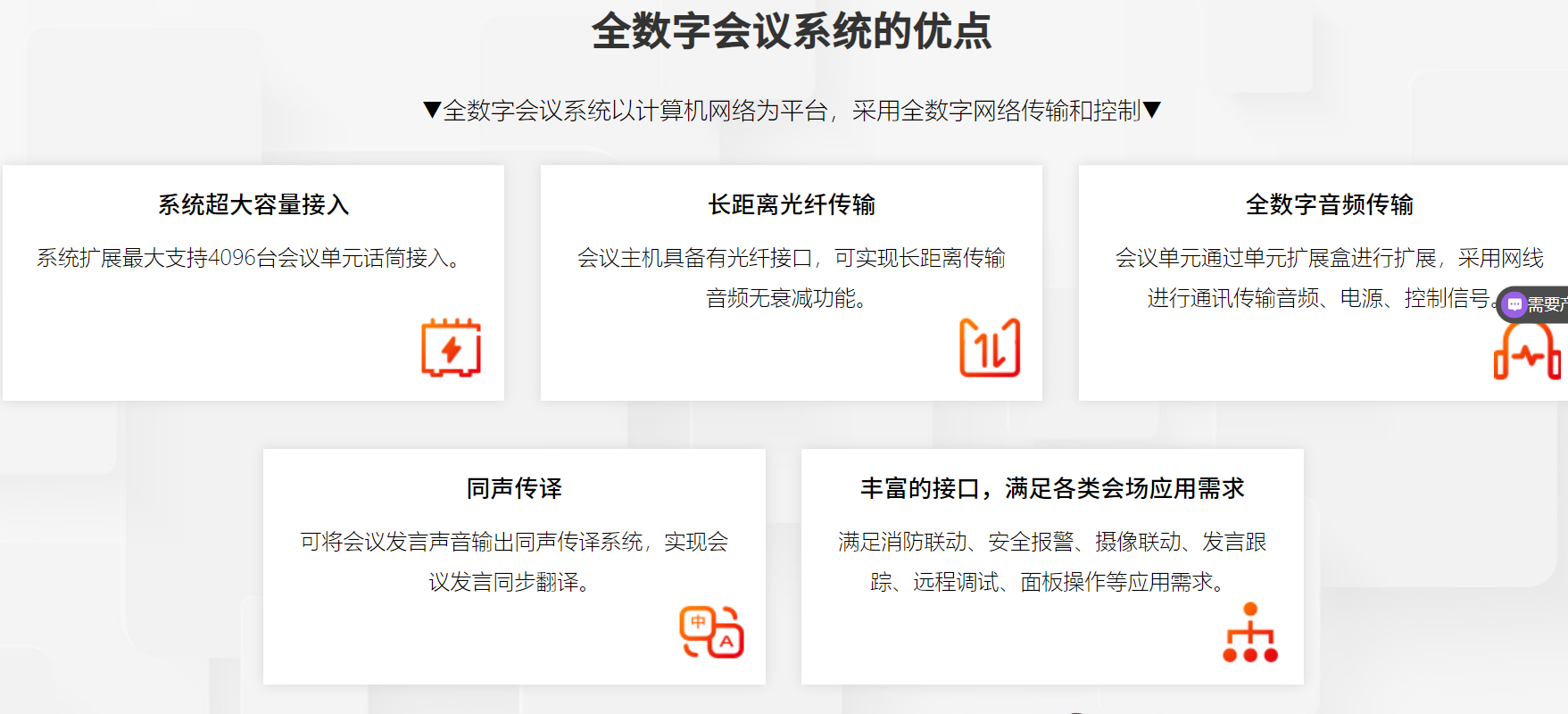Viewport: 1568px width, 714px height.
Task: Click the ▼ triangle before the subtitle
Action: click(432, 110)
